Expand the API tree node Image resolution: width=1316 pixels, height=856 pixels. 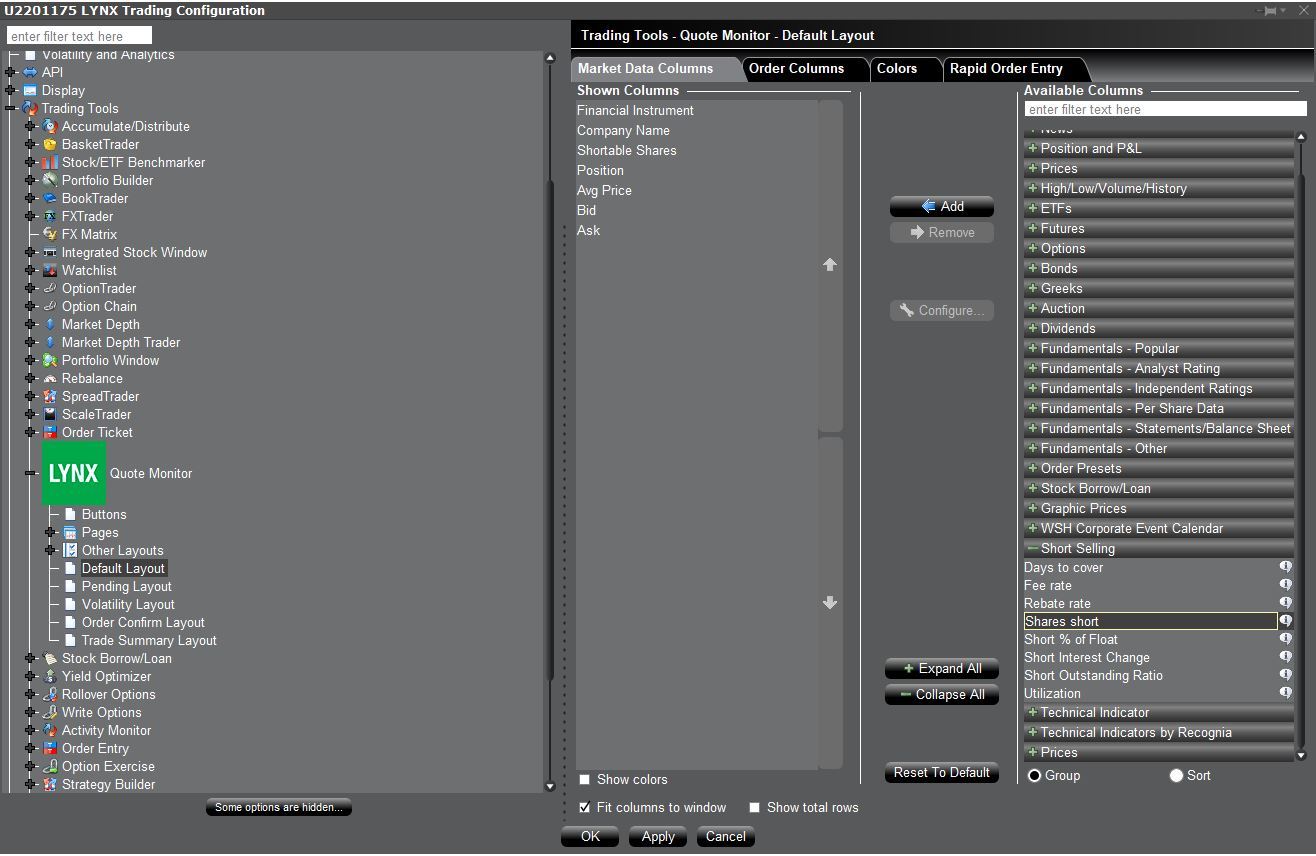point(11,72)
